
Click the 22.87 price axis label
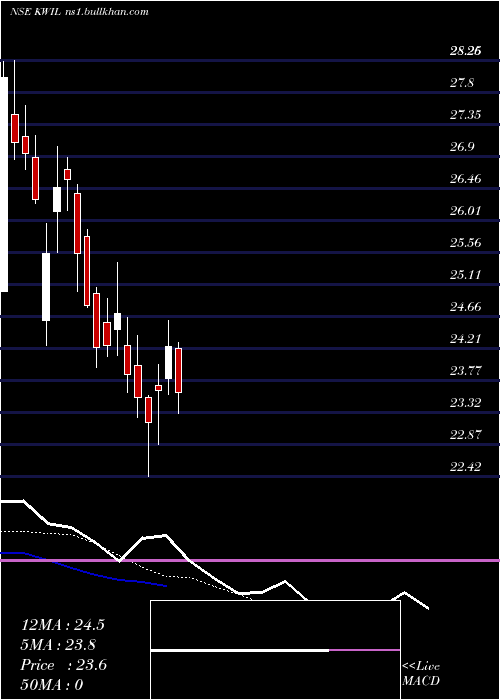click(465, 434)
